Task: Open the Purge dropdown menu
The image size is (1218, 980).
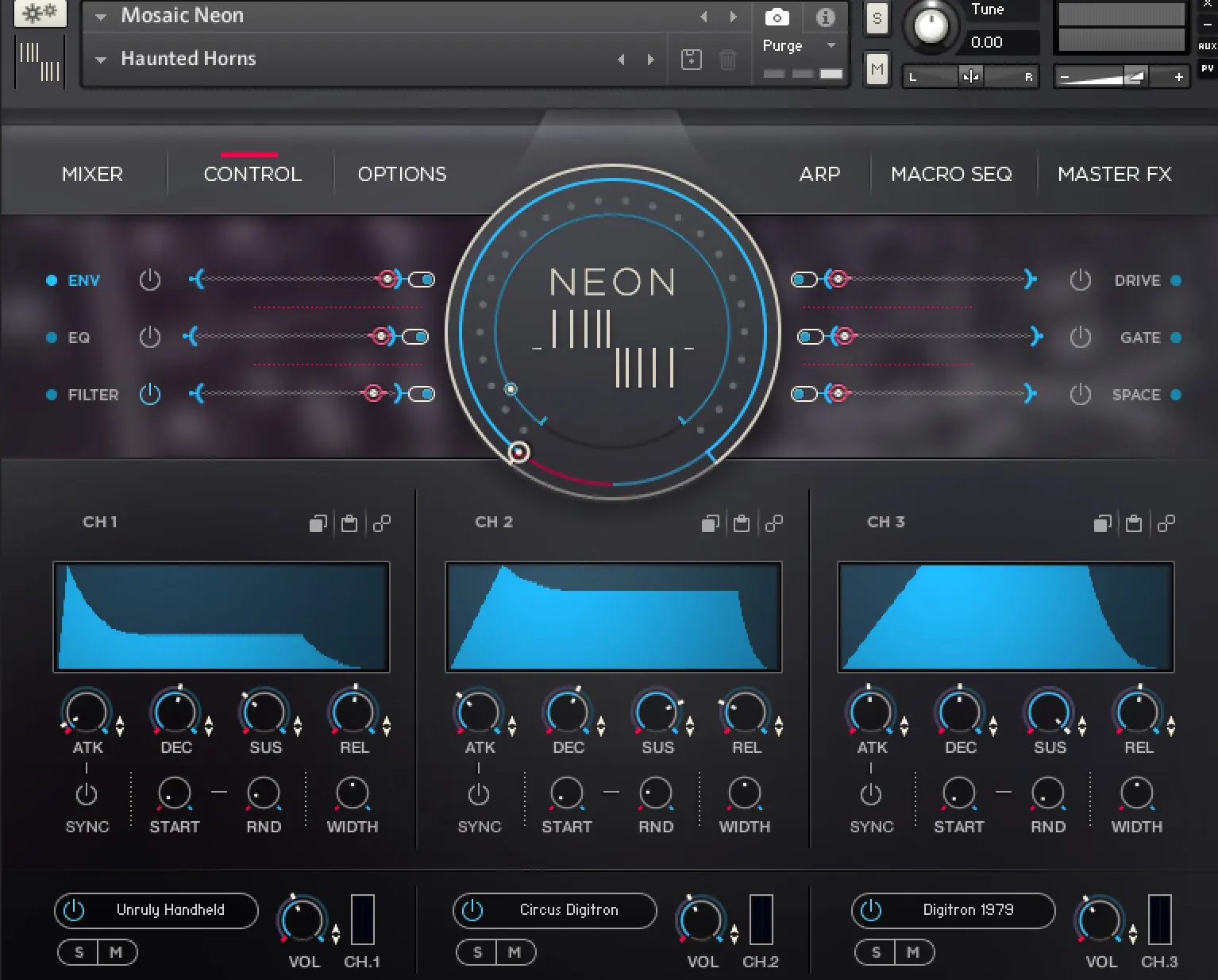Action: (x=831, y=45)
